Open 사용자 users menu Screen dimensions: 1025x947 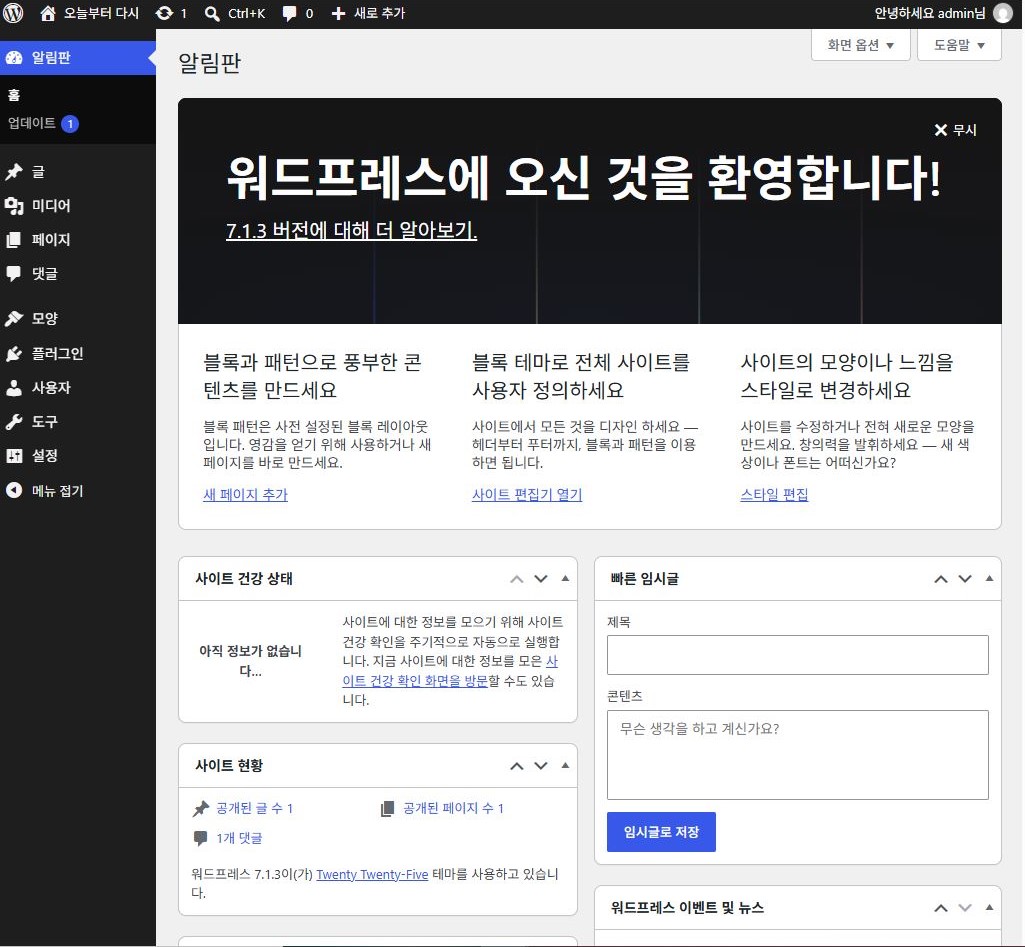(78, 388)
